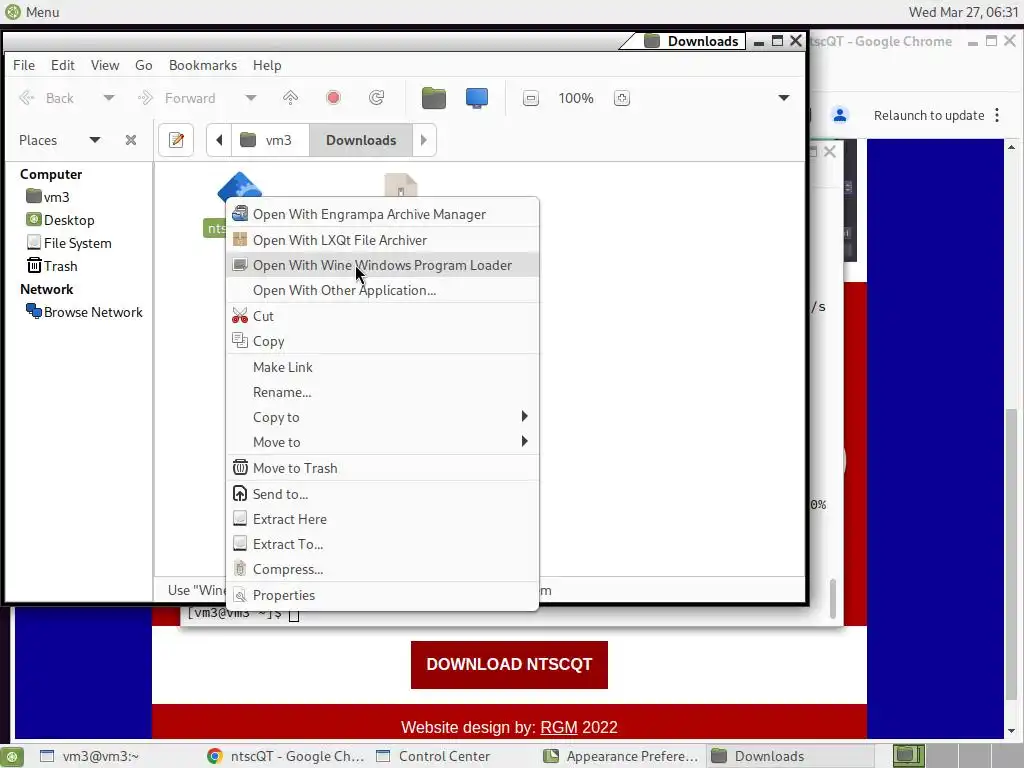Open the File menu

click(x=24, y=65)
